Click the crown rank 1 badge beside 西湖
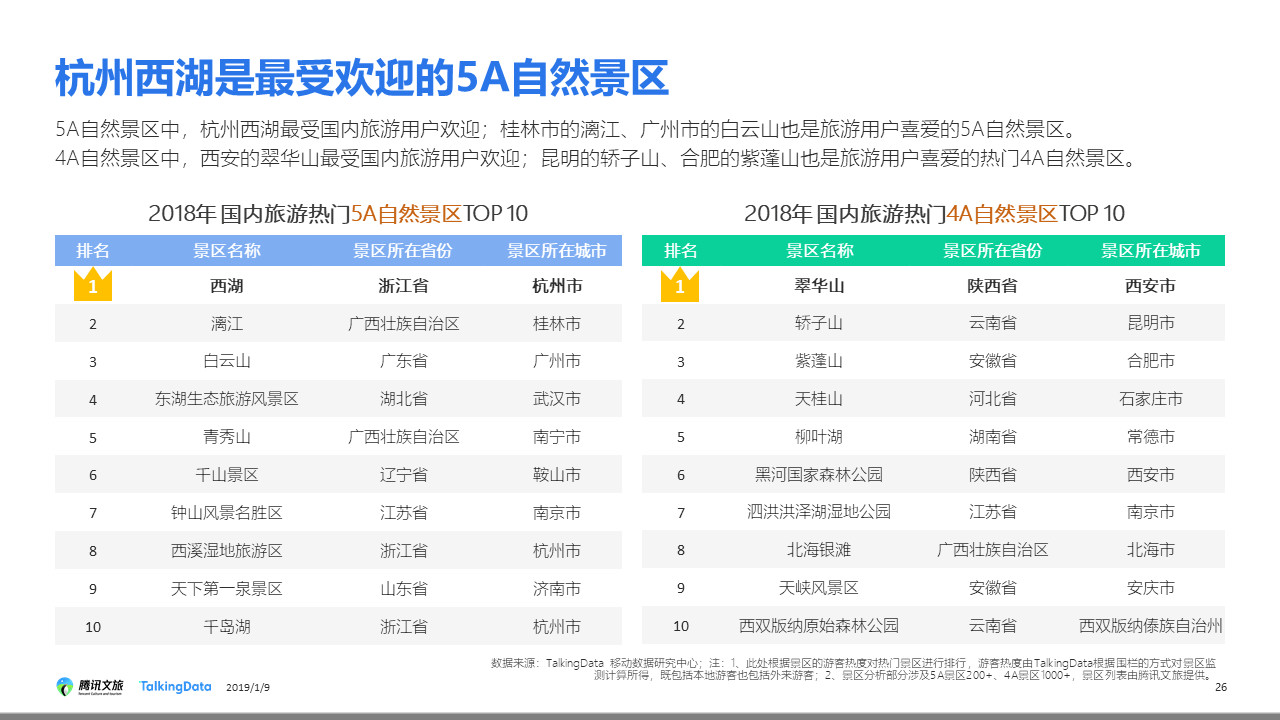This screenshot has width=1280, height=720. pyautogui.click(x=92, y=285)
